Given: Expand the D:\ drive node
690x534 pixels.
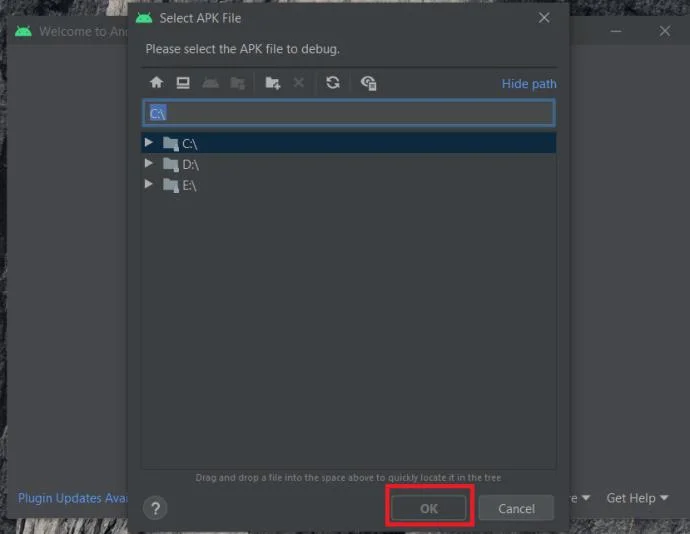Looking at the screenshot, I should click(x=149, y=163).
